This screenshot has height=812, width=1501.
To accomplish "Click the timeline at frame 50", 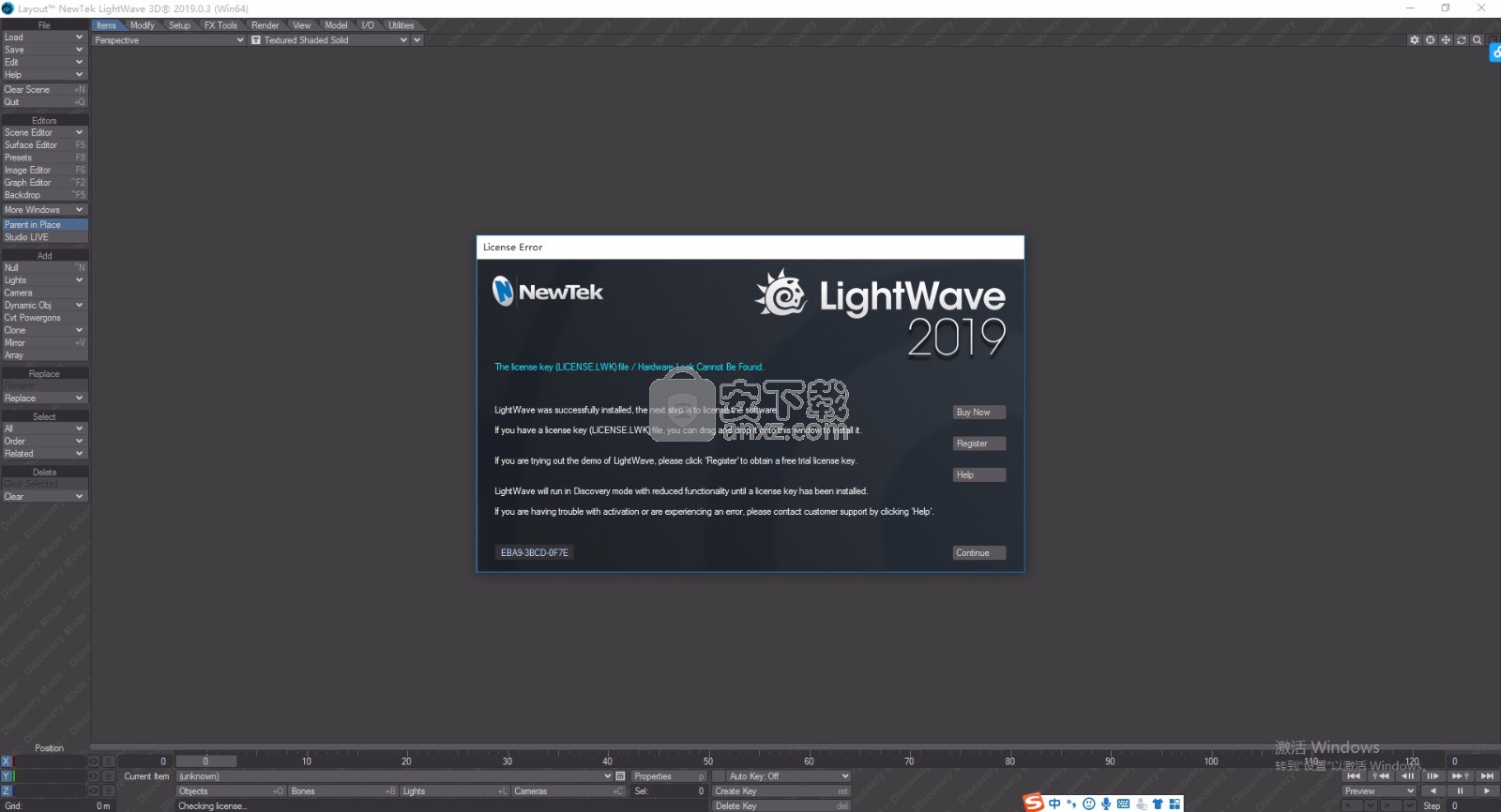I will 708,761.
